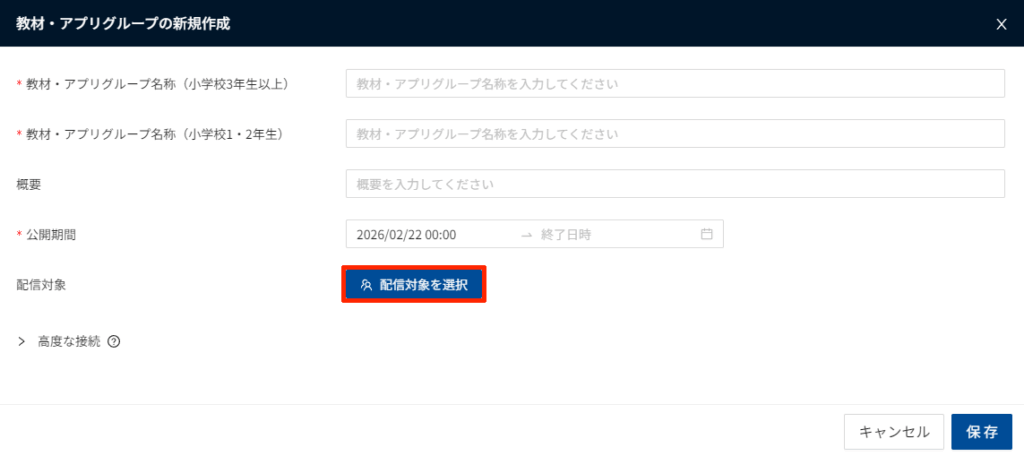Click the calendar icon in 公開期間 field

706,234
